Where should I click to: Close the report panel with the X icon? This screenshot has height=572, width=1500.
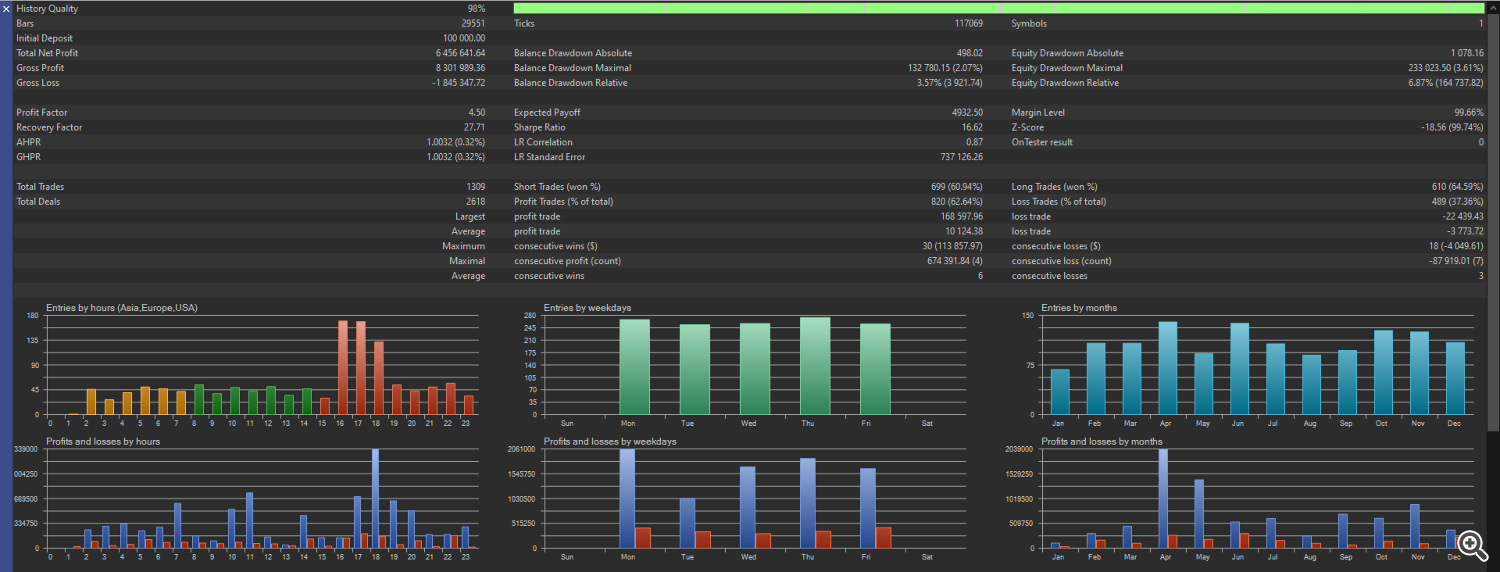pos(6,9)
